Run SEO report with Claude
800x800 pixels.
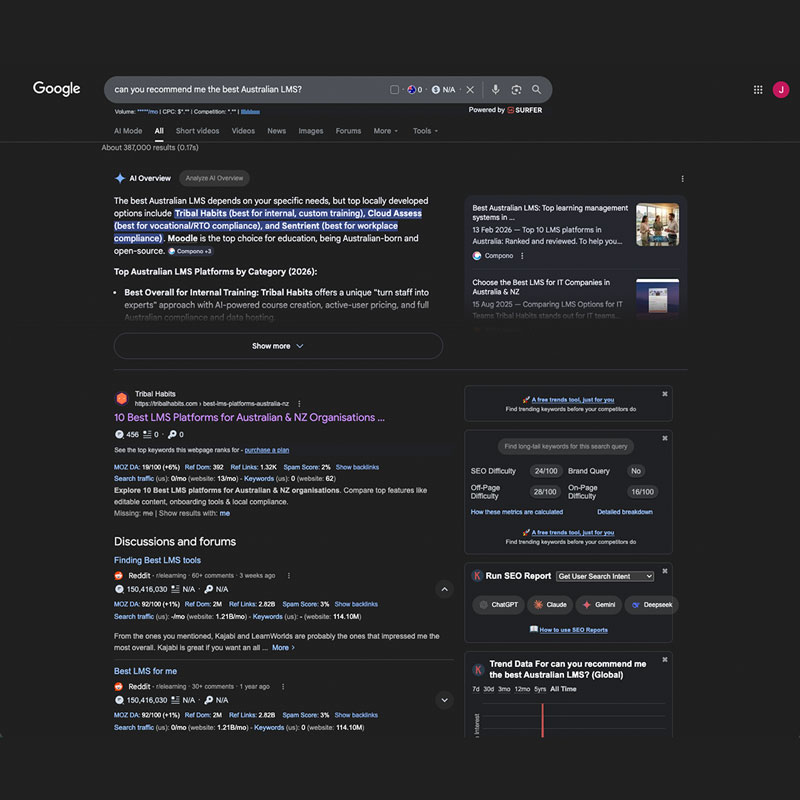click(x=550, y=605)
